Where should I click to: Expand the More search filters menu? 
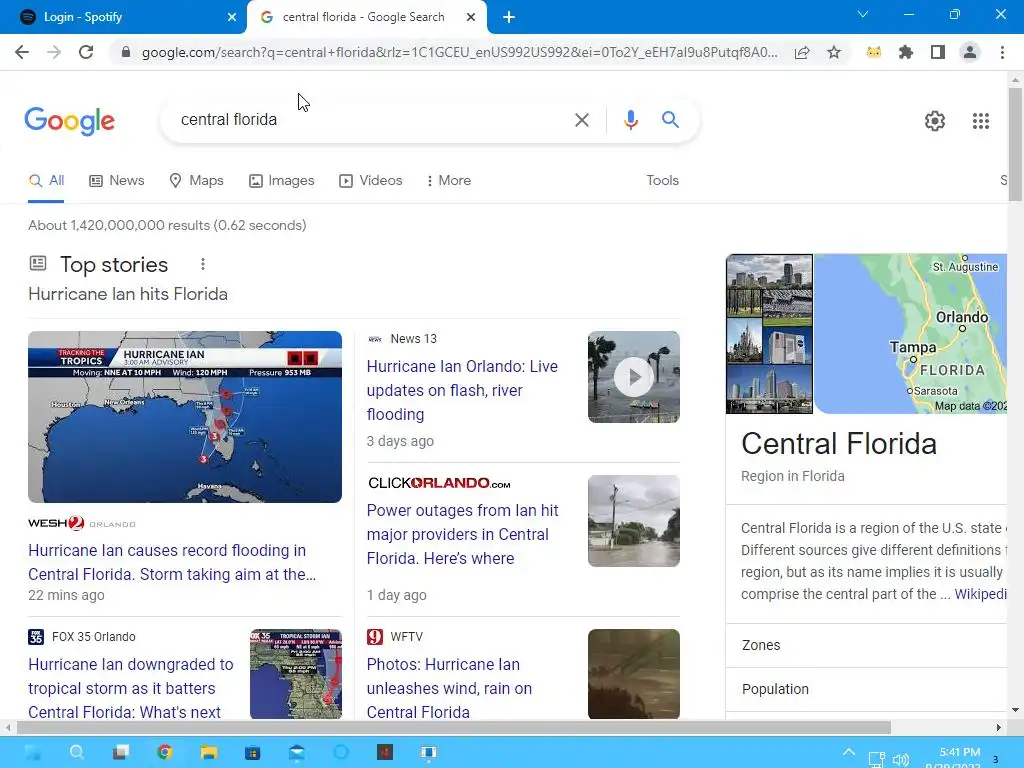tap(448, 181)
